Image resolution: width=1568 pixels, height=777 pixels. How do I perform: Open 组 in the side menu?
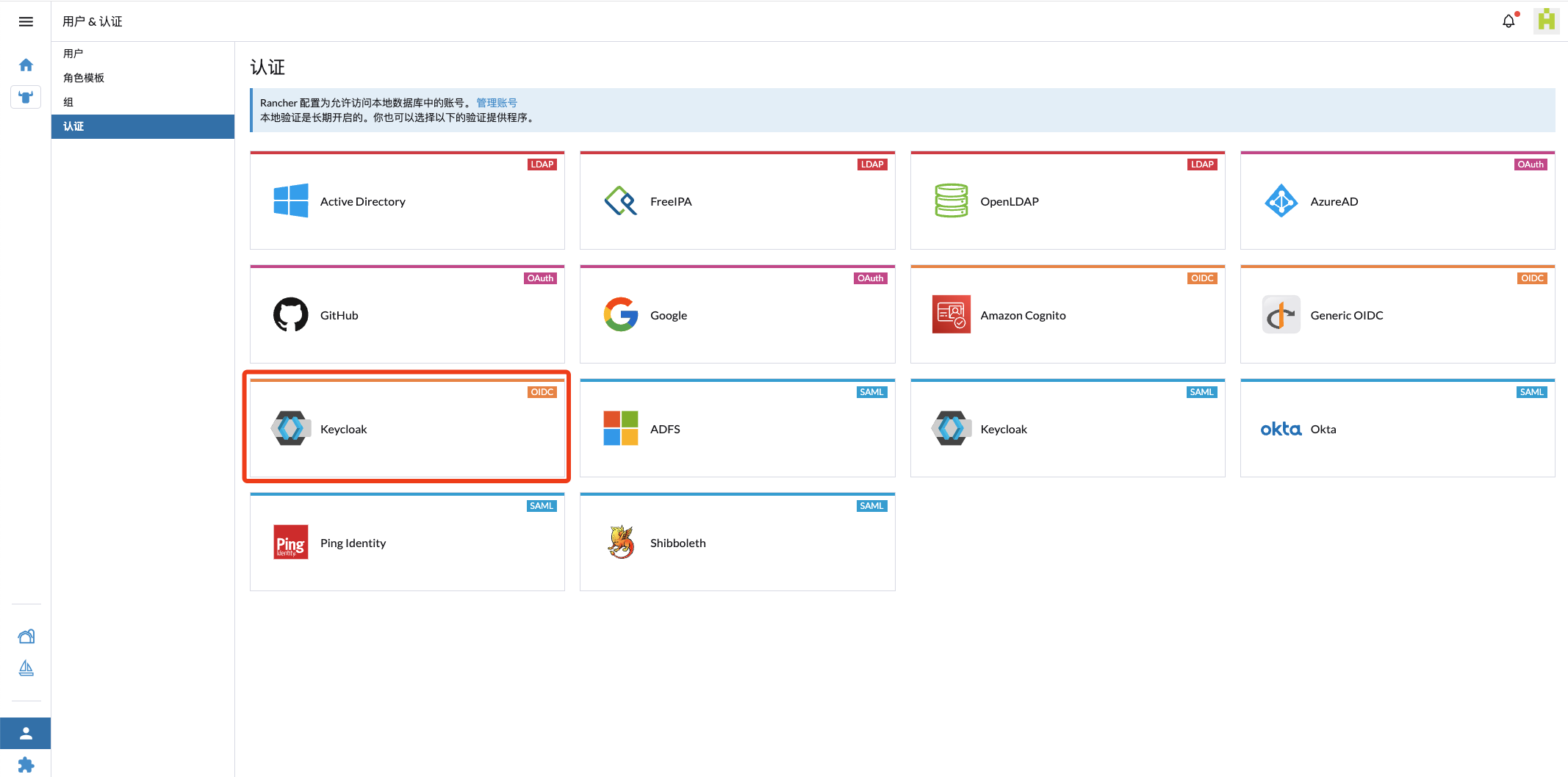[x=68, y=102]
